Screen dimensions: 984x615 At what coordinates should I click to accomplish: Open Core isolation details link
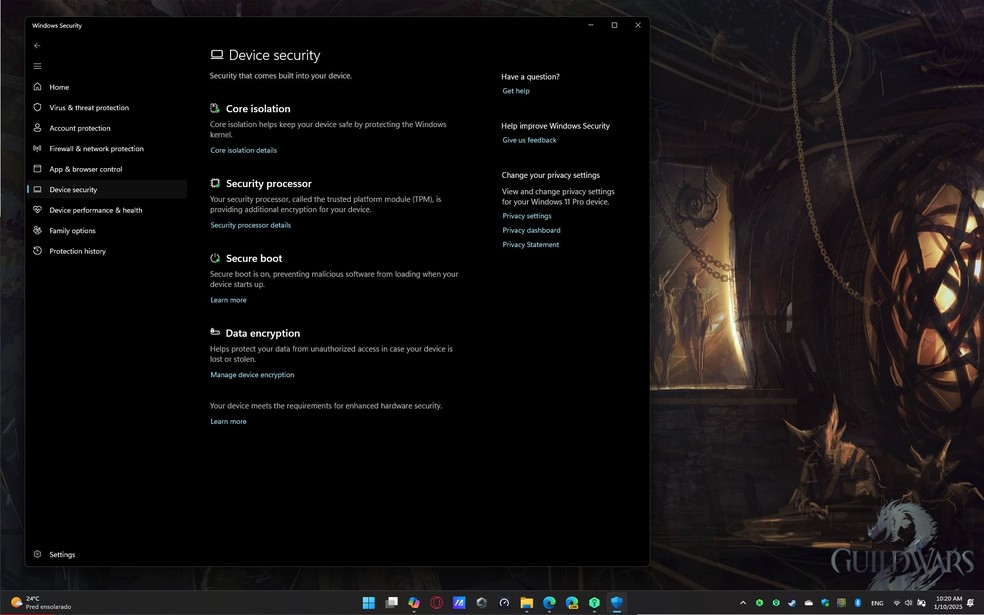coord(243,150)
